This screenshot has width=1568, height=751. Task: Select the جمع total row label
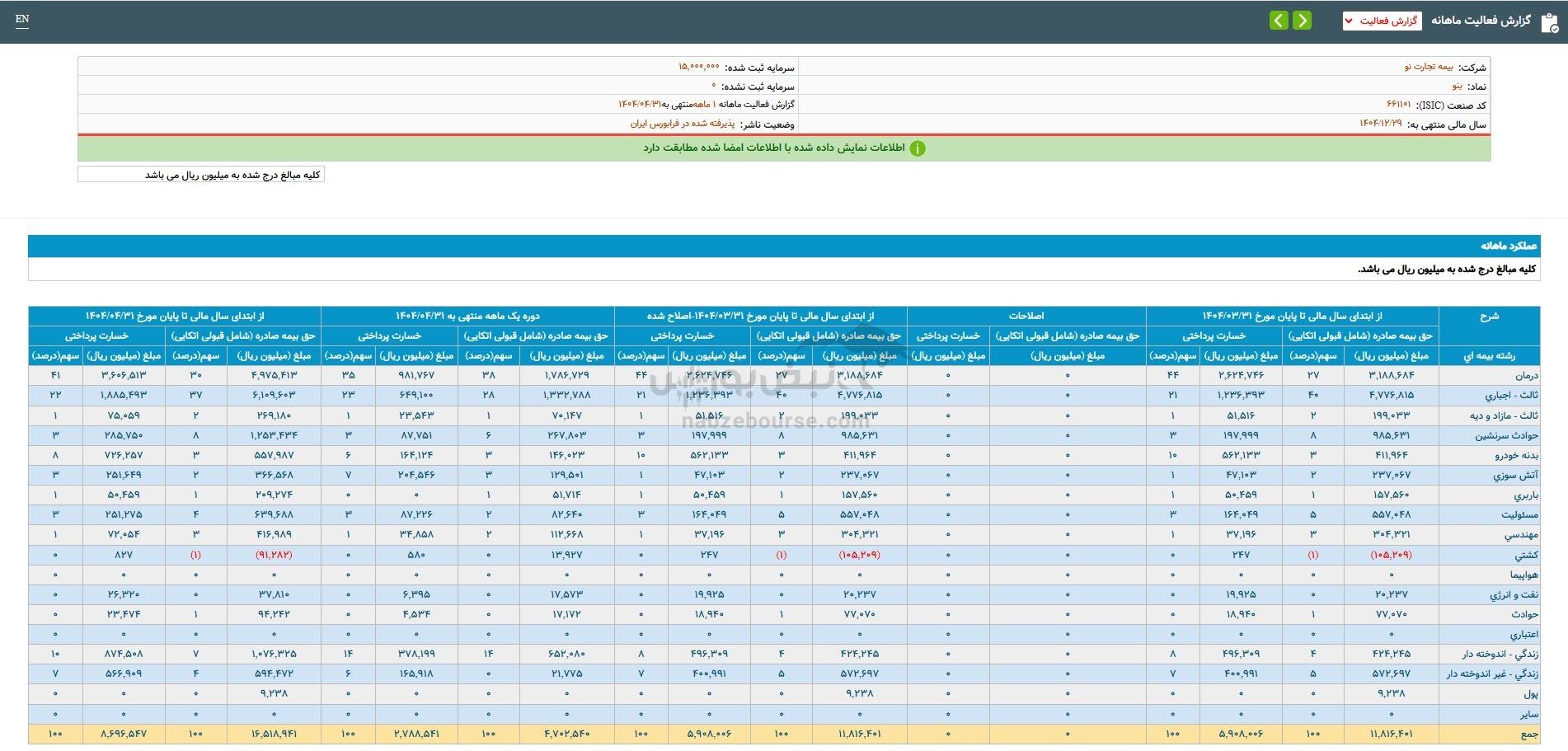coord(1529,734)
